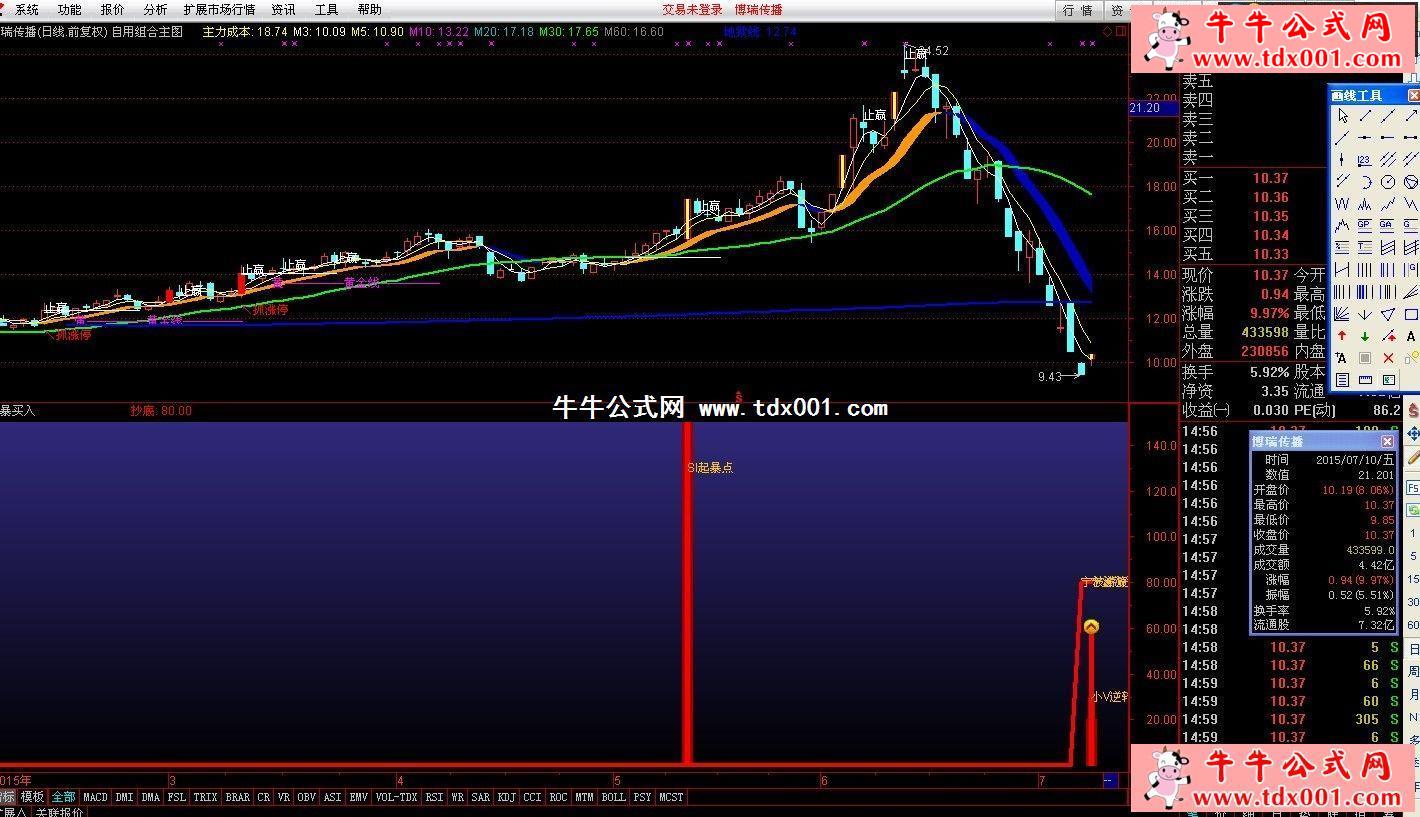Click the 抄底: 80.00 indicator label
Image resolution: width=1420 pixels, height=817 pixels.
(160, 410)
